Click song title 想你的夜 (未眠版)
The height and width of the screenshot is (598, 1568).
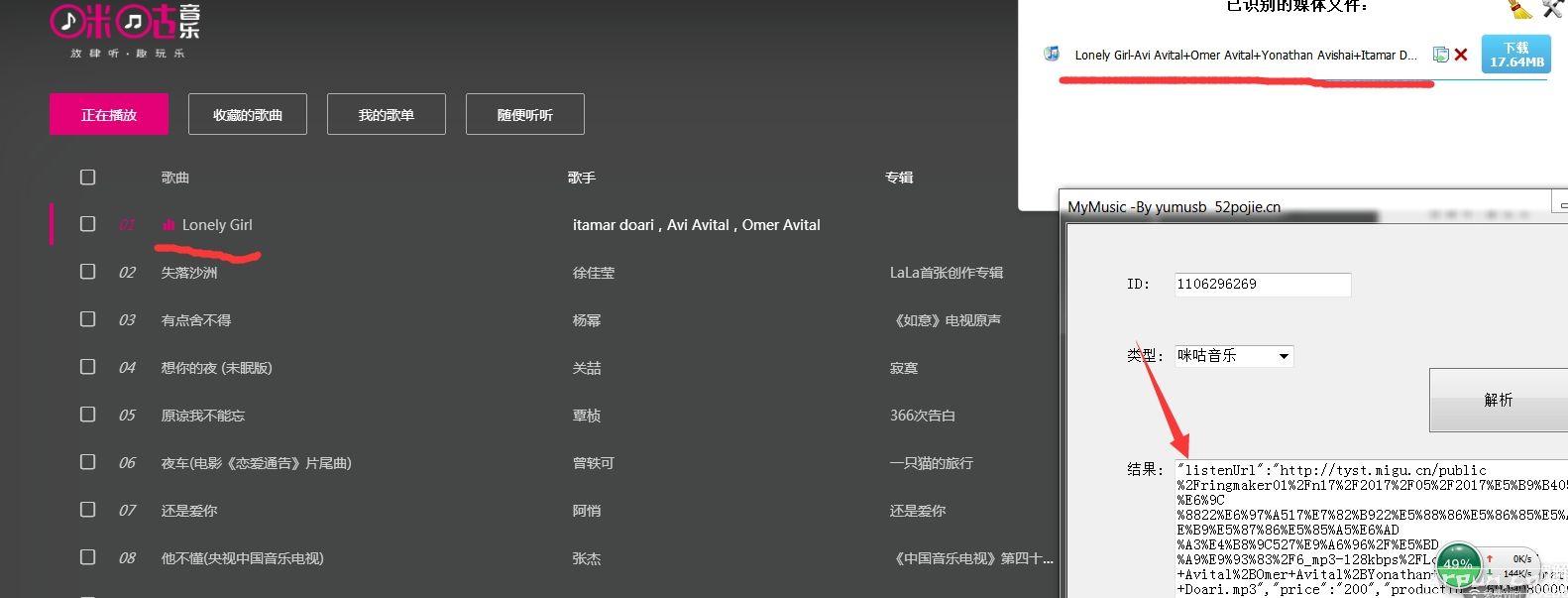coord(217,368)
